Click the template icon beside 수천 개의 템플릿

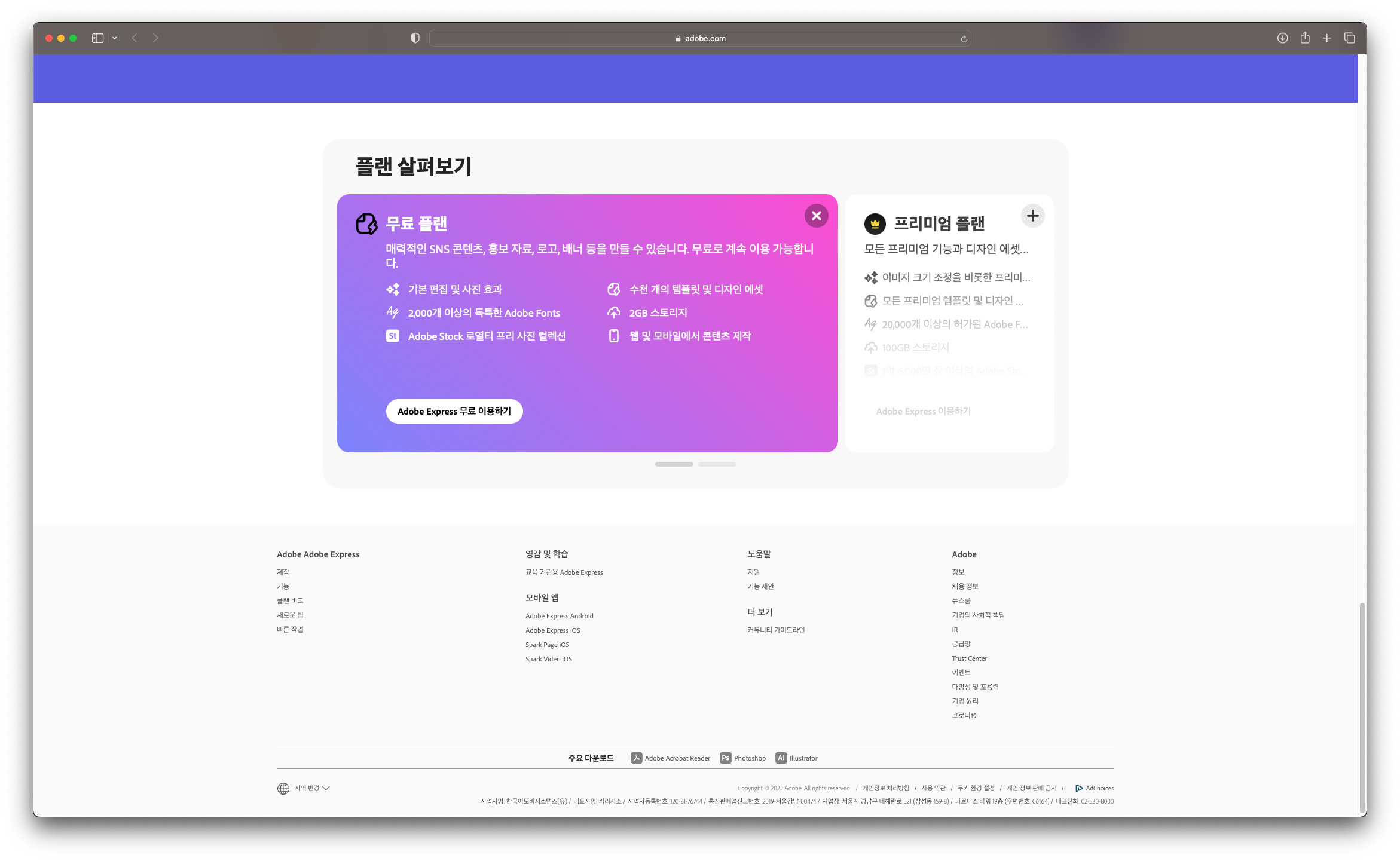point(614,289)
